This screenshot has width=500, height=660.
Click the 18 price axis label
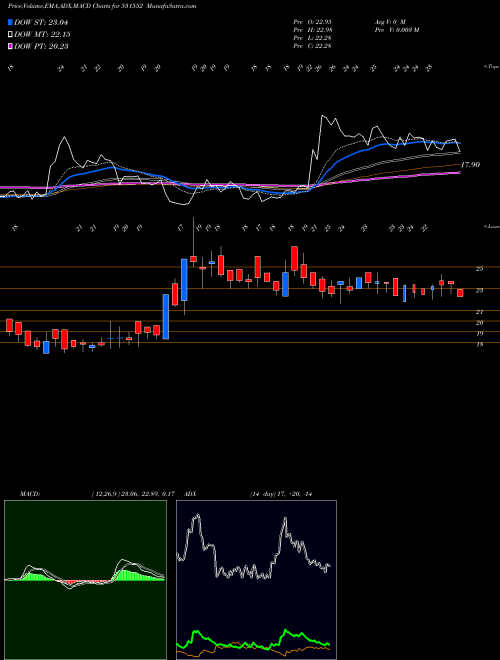pos(479,345)
